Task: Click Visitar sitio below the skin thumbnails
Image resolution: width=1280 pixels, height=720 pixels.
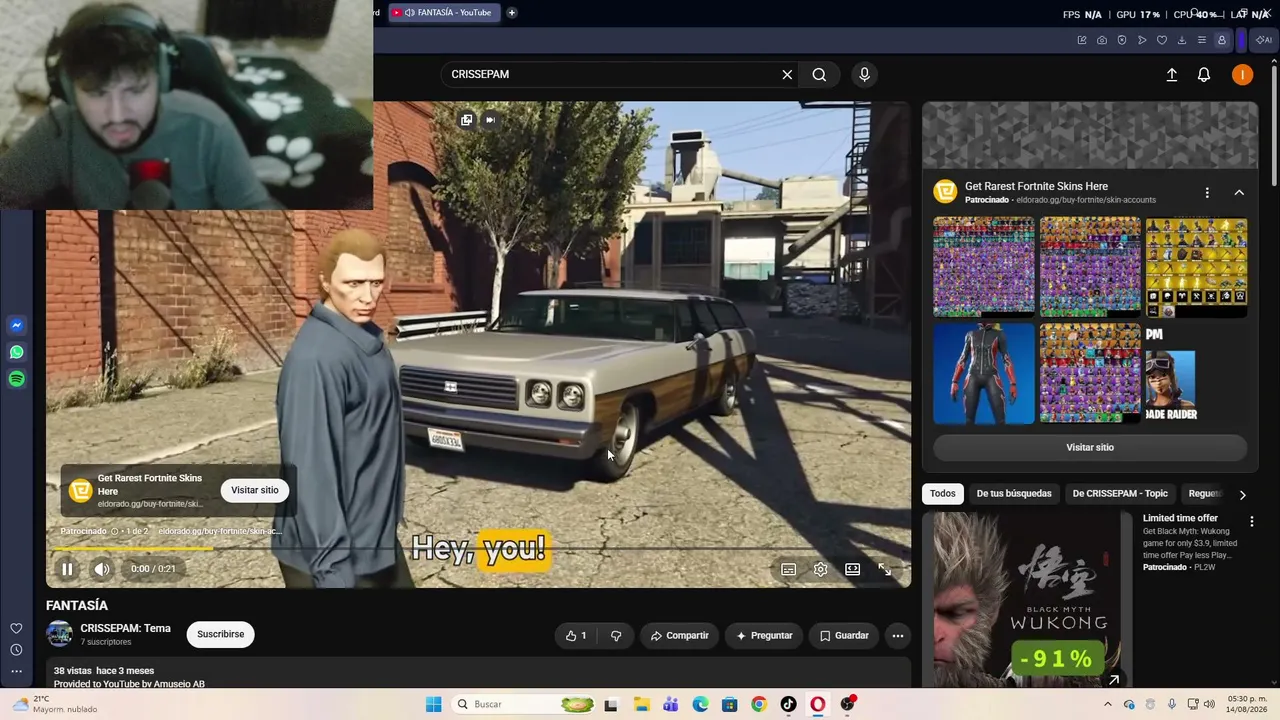Action: [x=1090, y=447]
